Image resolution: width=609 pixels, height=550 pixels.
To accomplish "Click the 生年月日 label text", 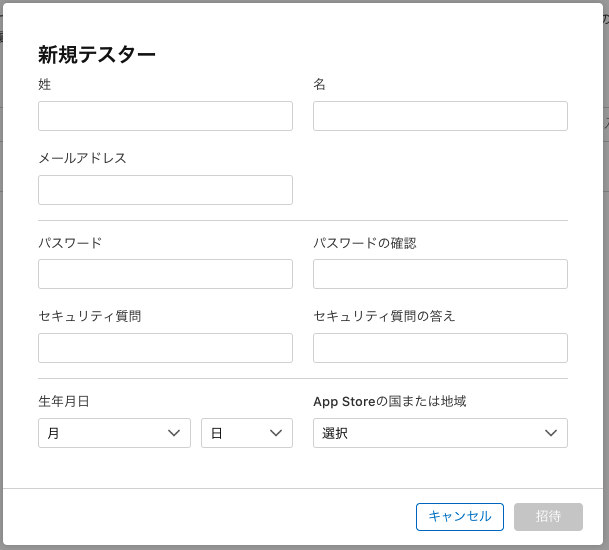I will coord(64,401).
